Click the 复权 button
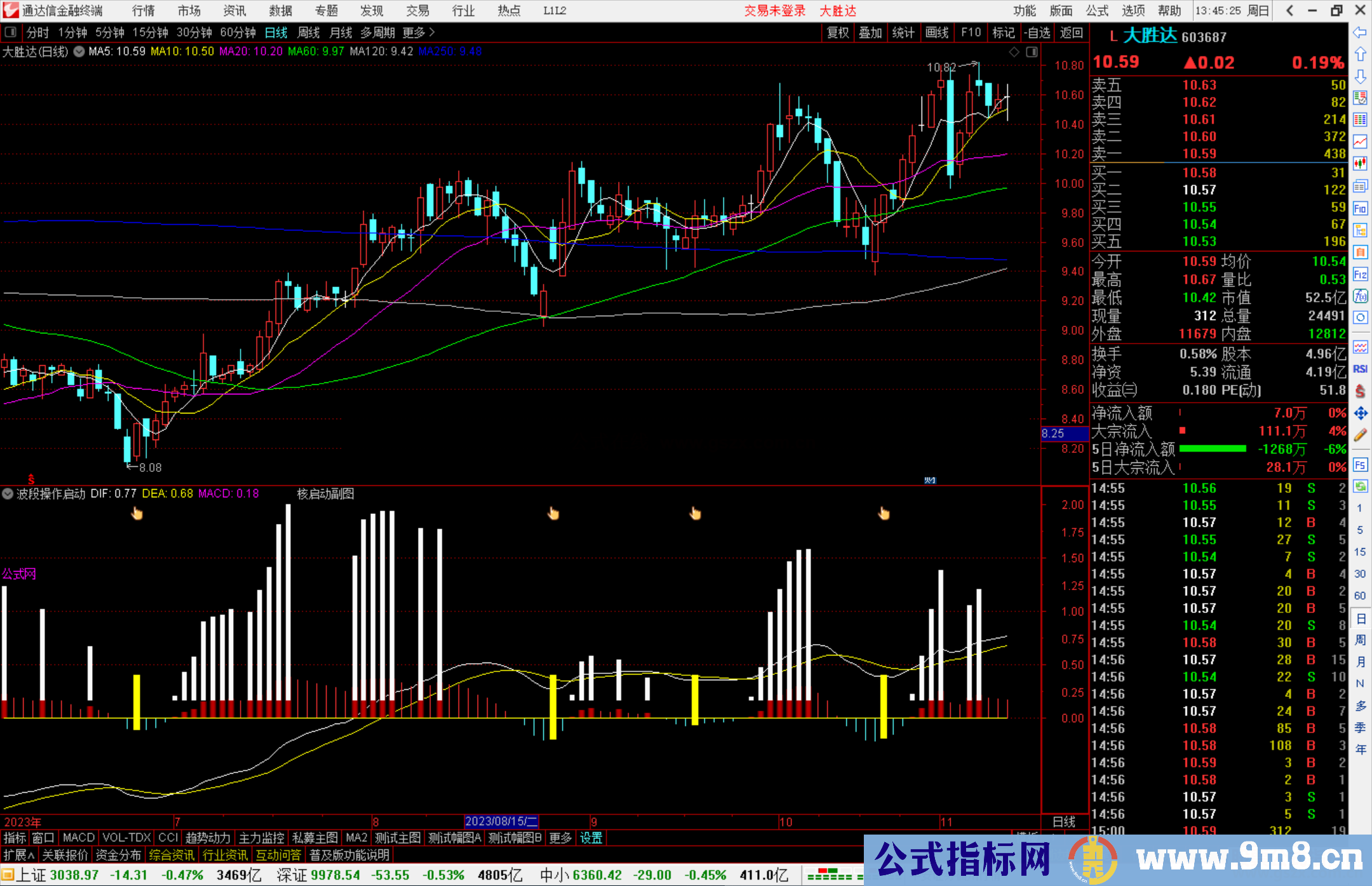 tap(838, 32)
